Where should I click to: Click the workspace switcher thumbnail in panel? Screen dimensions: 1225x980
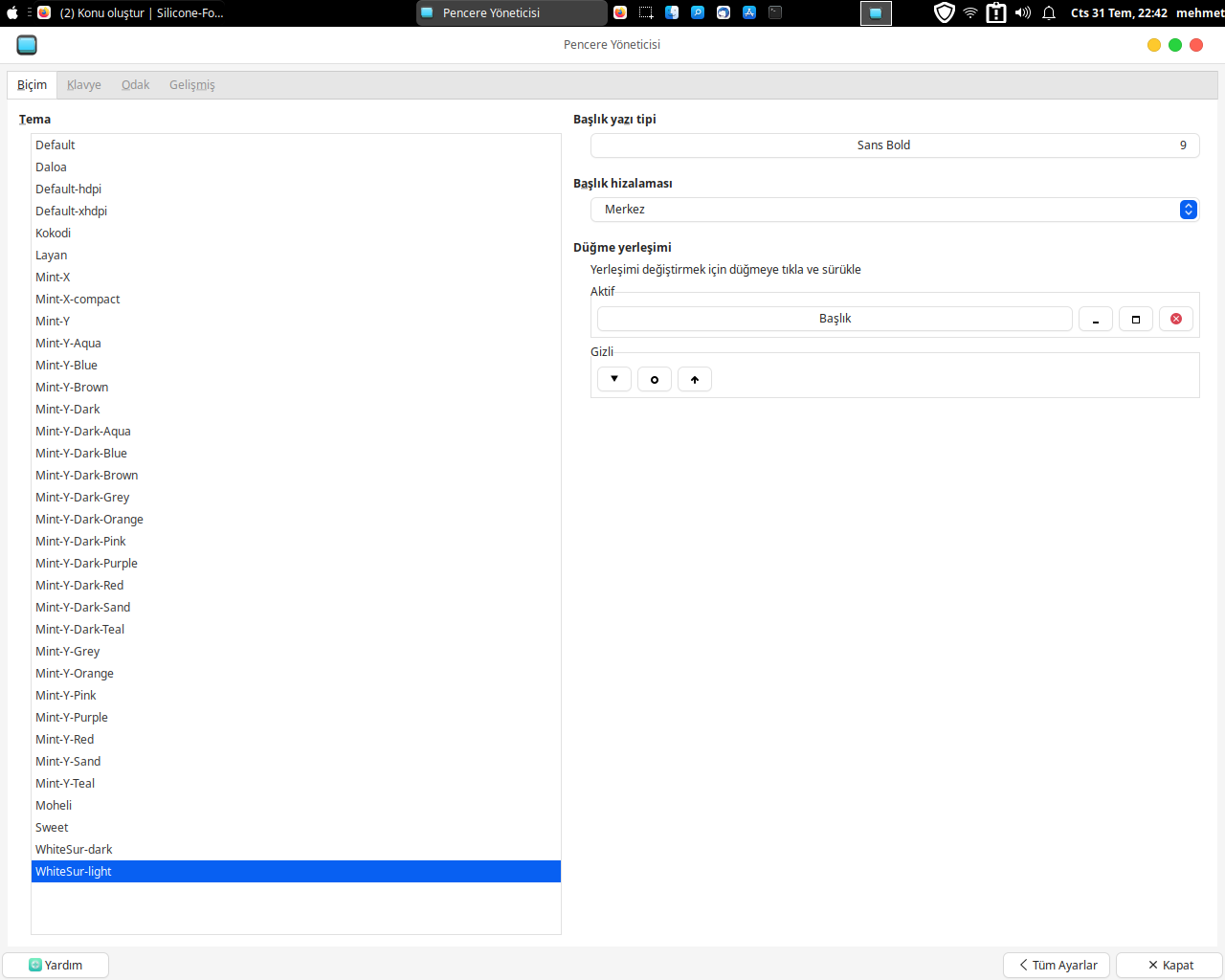pos(876,12)
